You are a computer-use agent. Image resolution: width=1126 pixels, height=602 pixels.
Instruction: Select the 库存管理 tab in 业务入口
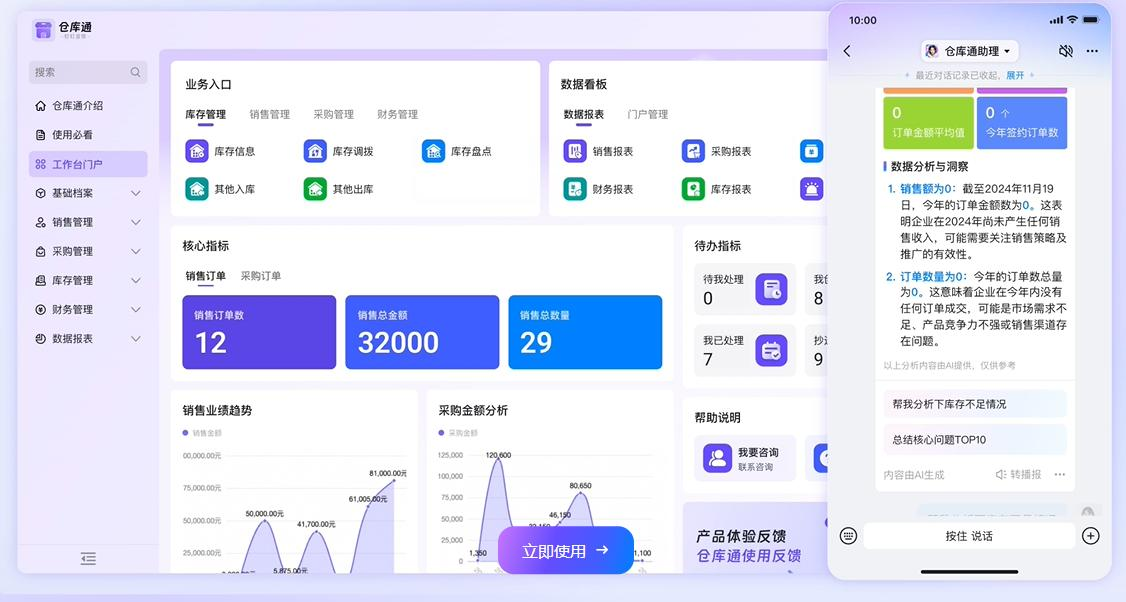tap(205, 114)
